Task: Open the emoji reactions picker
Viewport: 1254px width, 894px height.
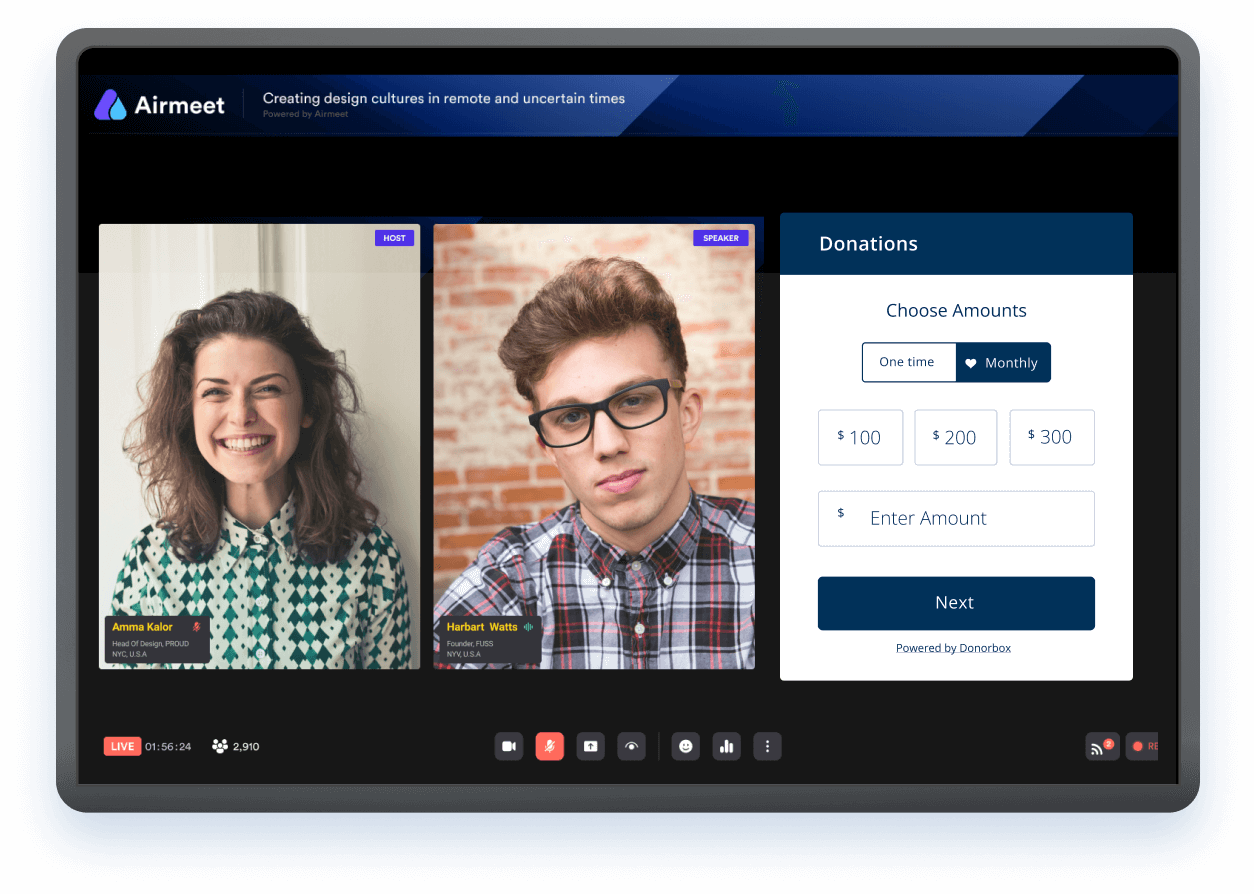Action: [685, 746]
